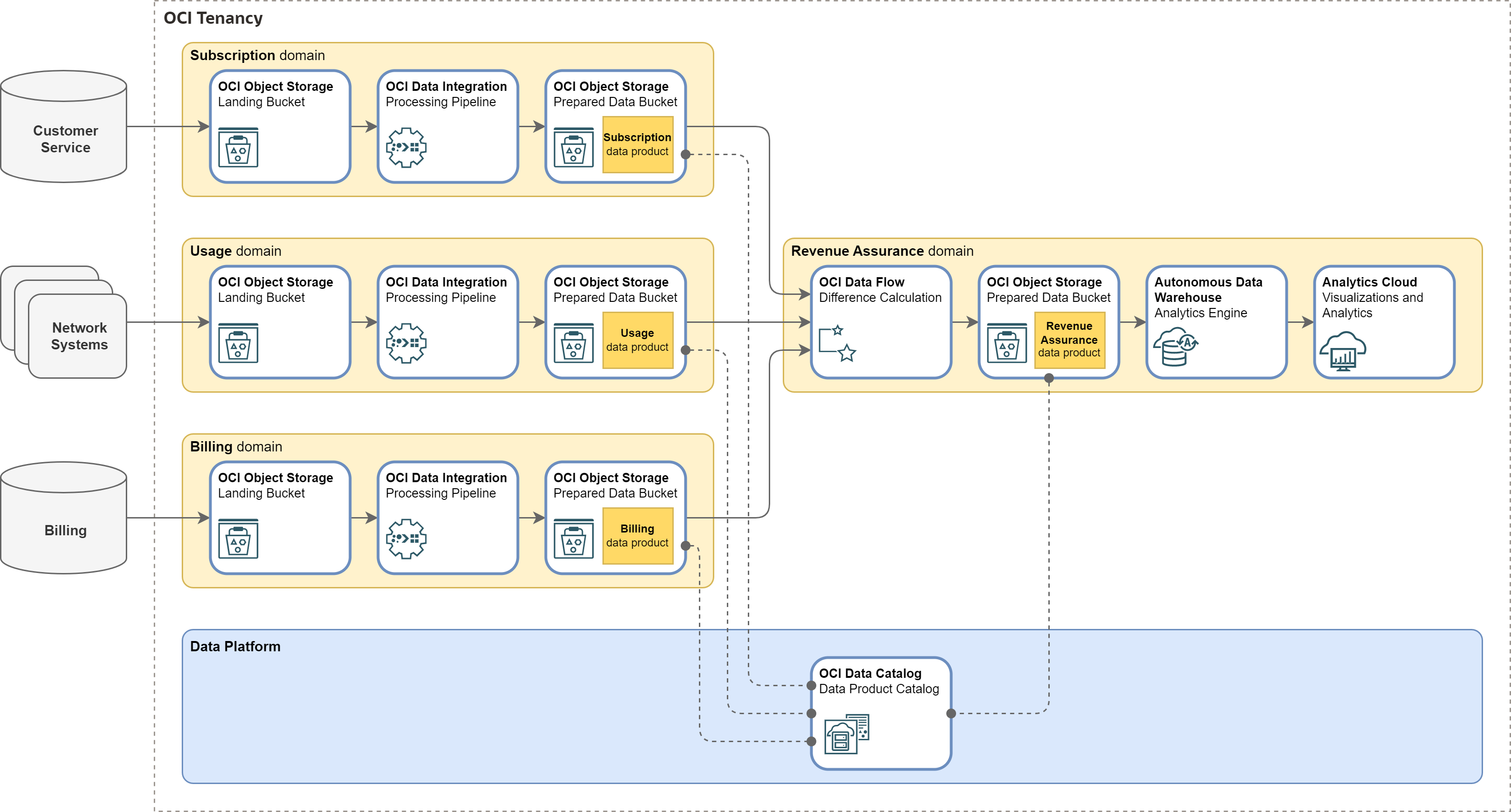
Task: Click the Billing data product yellow box
Action: pyautogui.click(x=637, y=536)
